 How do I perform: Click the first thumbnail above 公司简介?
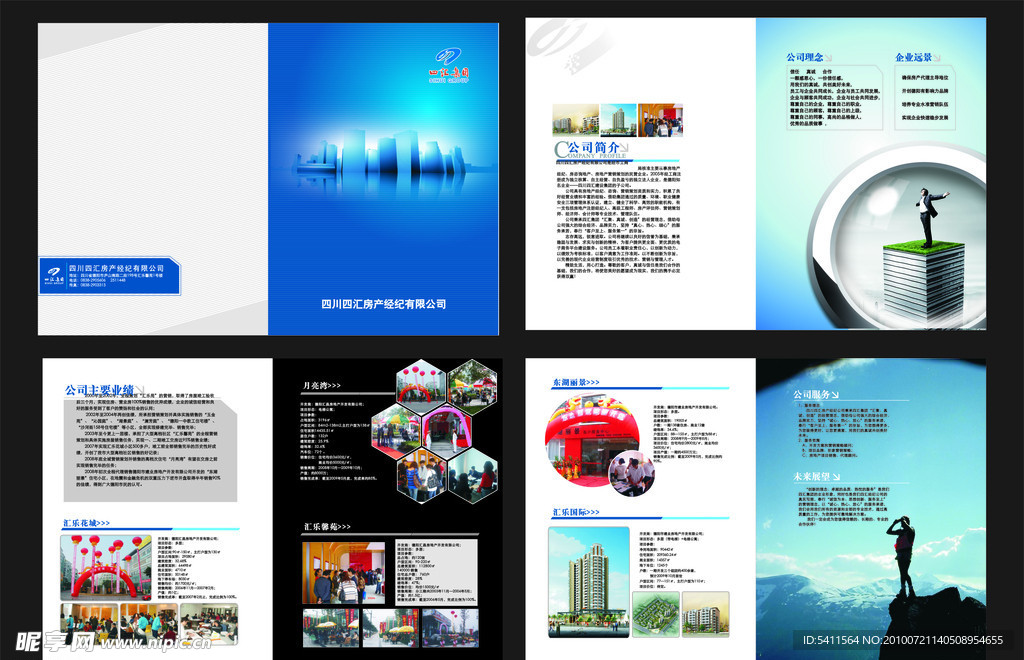point(575,119)
